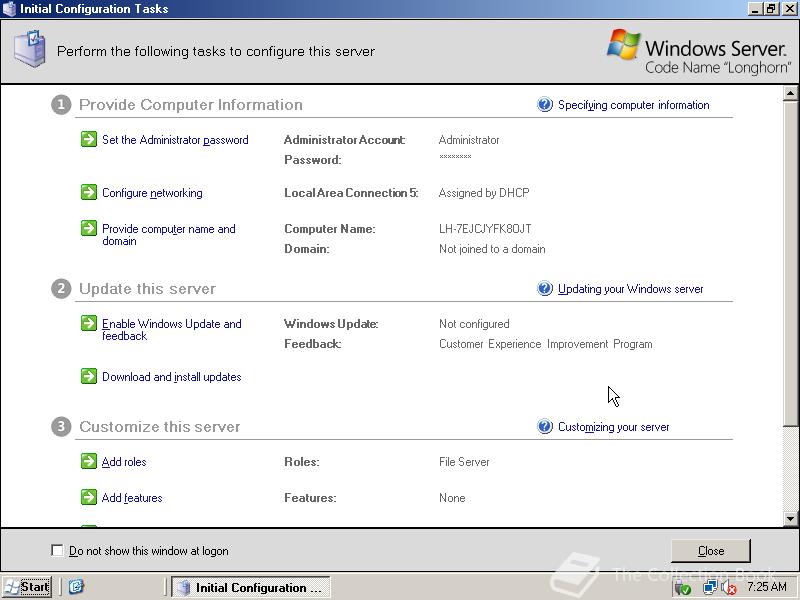
Task: Click the green arrow beside Download and install updates
Action: (89, 376)
